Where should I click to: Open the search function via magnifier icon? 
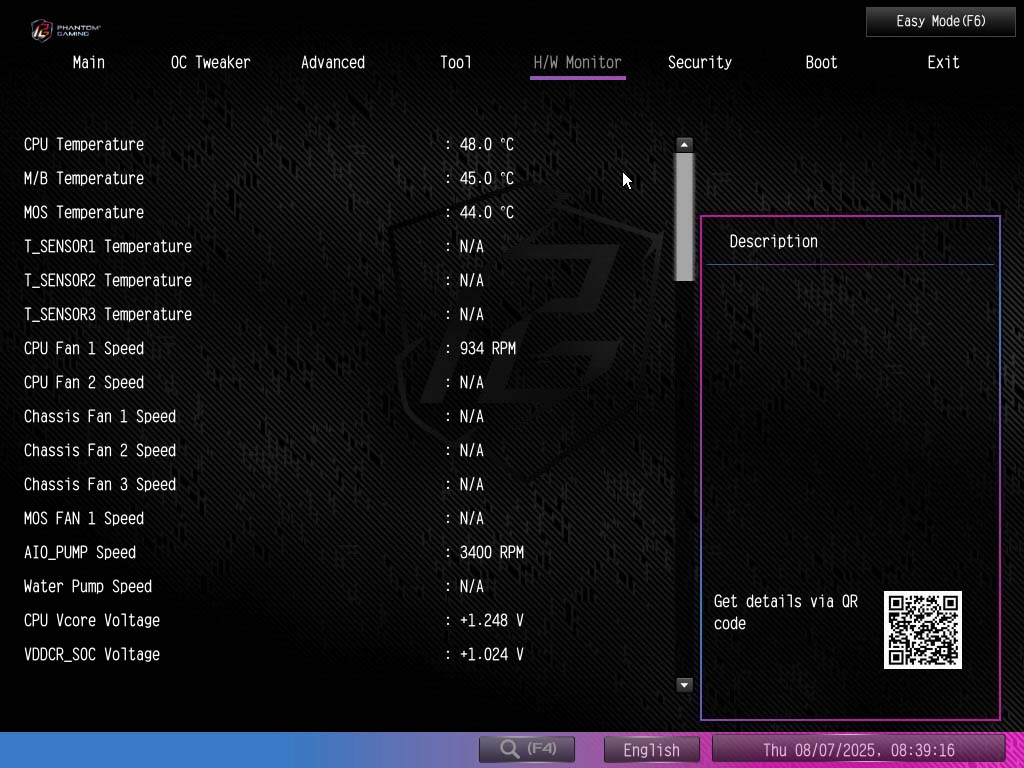click(x=526, y=749)
